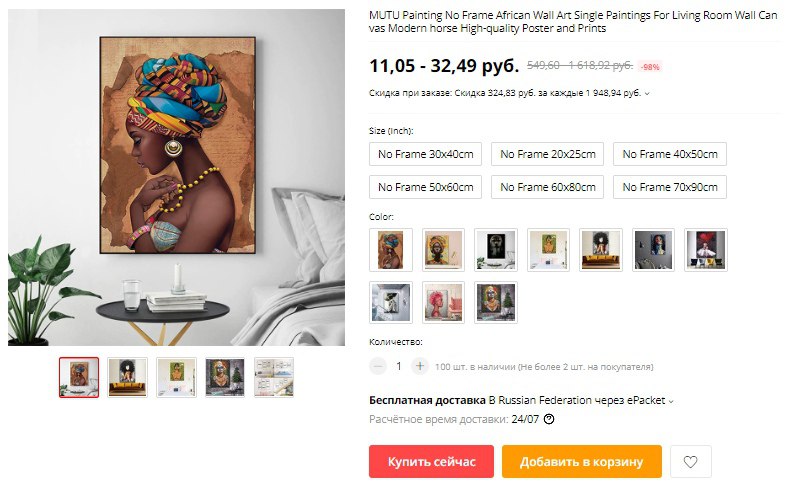Choose the red-haired woman color variant
The height and width of the screenshot is (482, 789).
[x=443, y=302]
